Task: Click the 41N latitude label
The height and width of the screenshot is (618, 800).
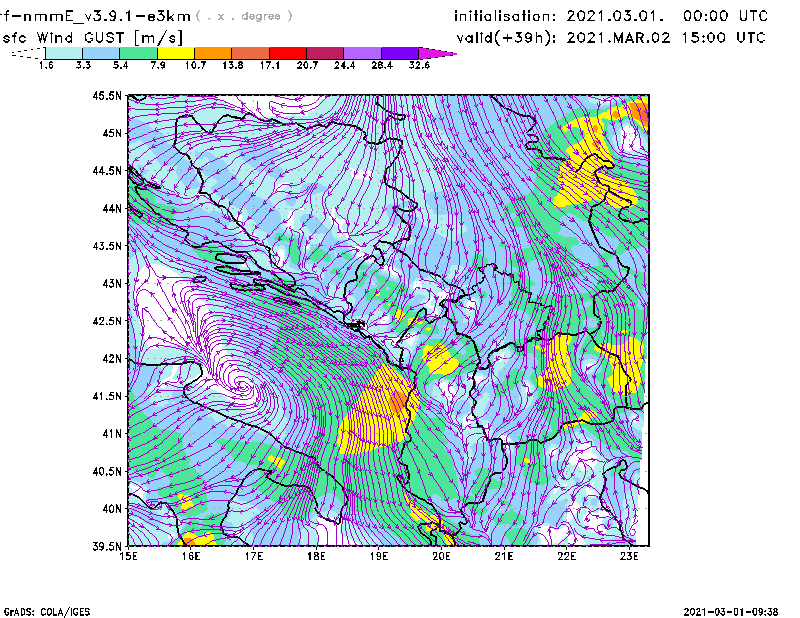Action: pyautogui.click(x=112, y=434)
